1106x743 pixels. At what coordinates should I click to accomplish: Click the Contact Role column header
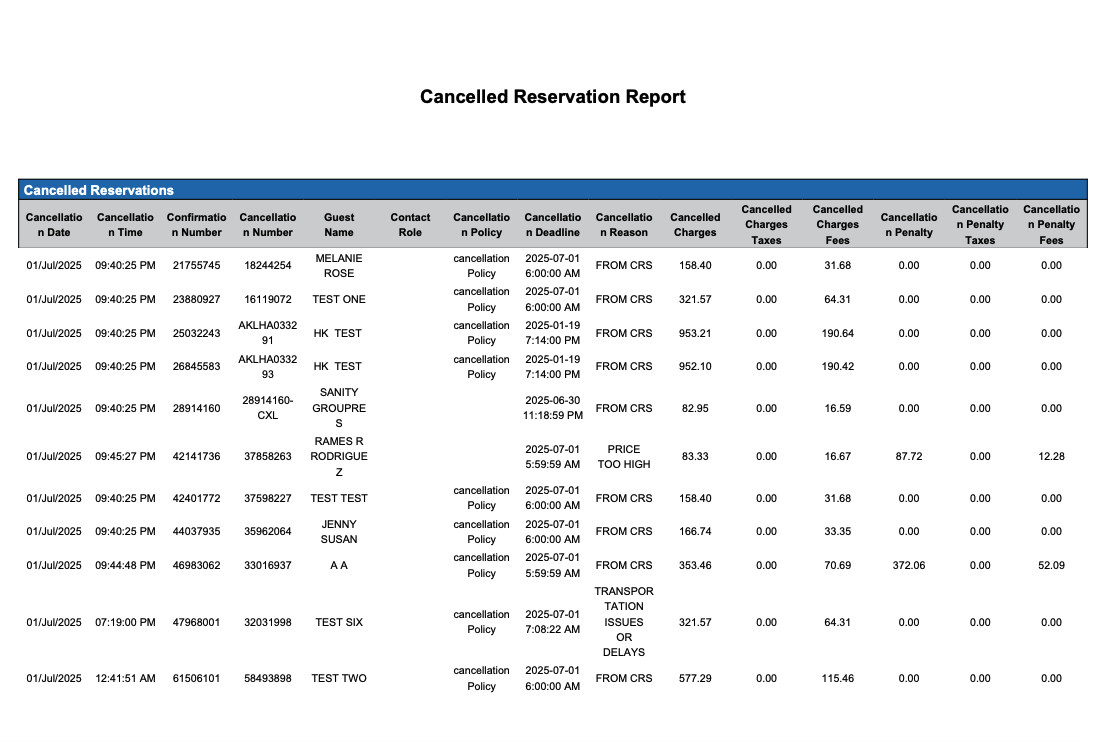point(410,224)
